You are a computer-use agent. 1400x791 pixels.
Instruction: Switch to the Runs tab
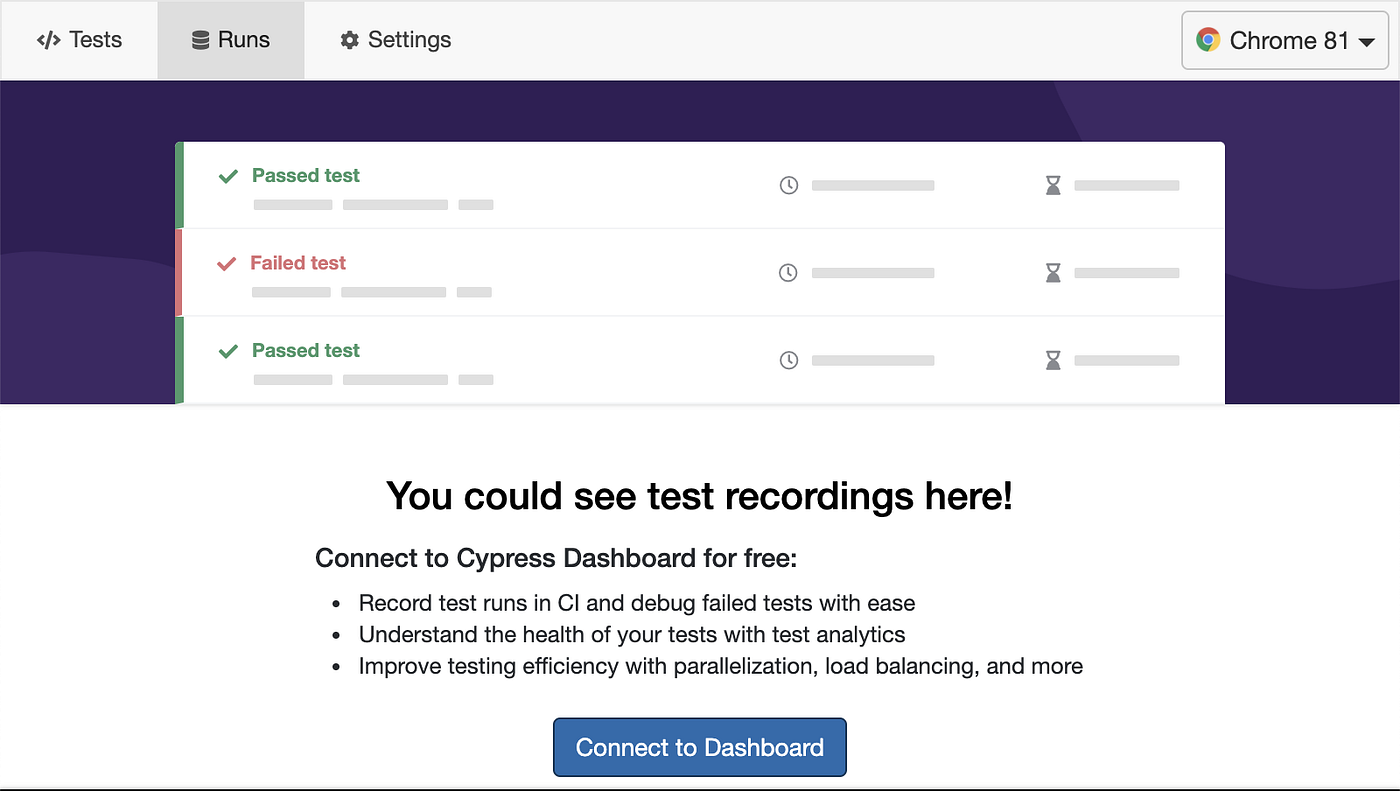click(231, 40)
